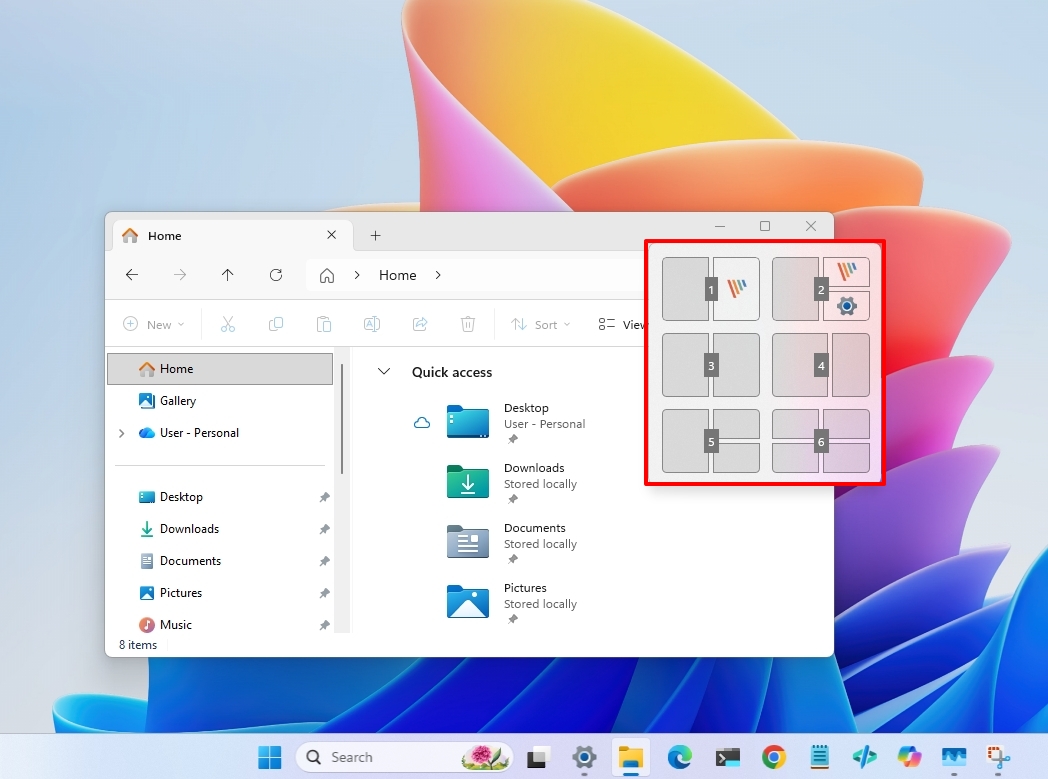The height and width of the screenshot is (779, 1048).
Task: Launch Microsoft Edge from the taskbar
Action: tap(680, 757)
